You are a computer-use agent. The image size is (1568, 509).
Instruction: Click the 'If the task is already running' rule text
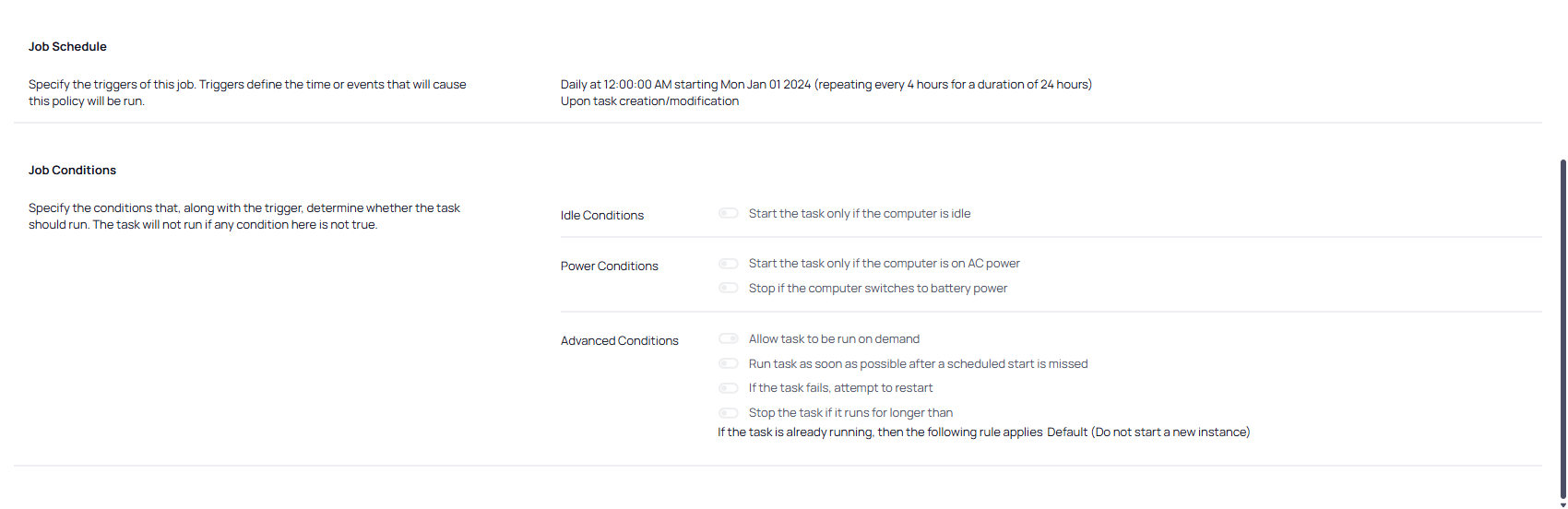coord(880,432)
